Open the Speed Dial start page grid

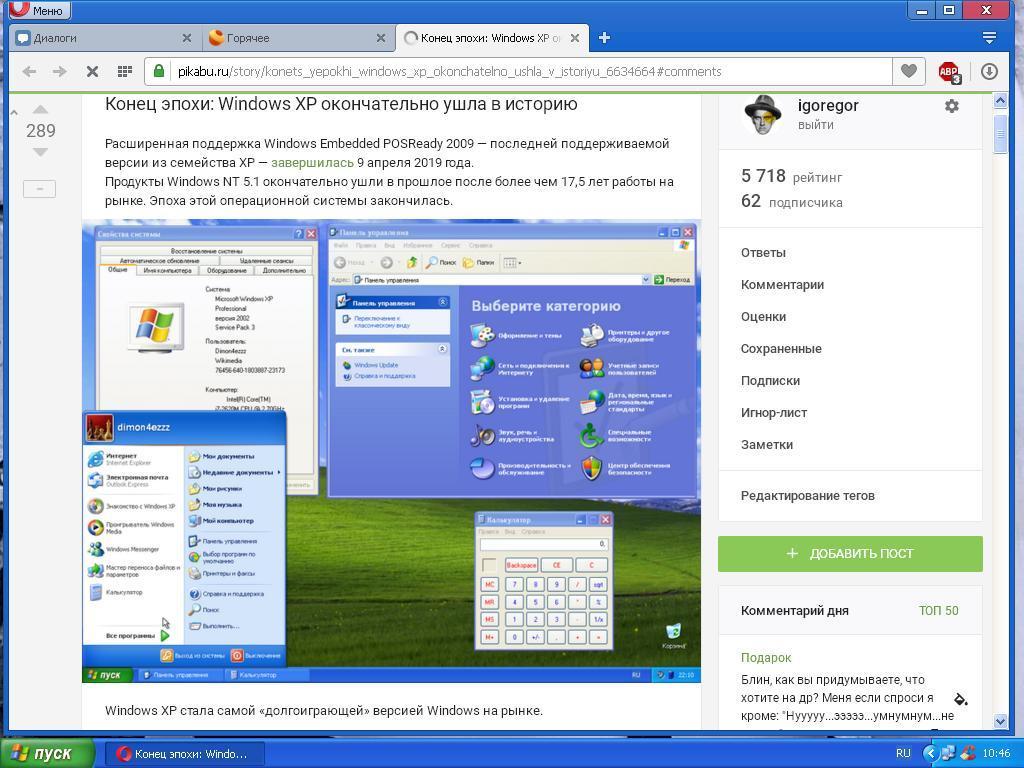[x=125, y=71]
